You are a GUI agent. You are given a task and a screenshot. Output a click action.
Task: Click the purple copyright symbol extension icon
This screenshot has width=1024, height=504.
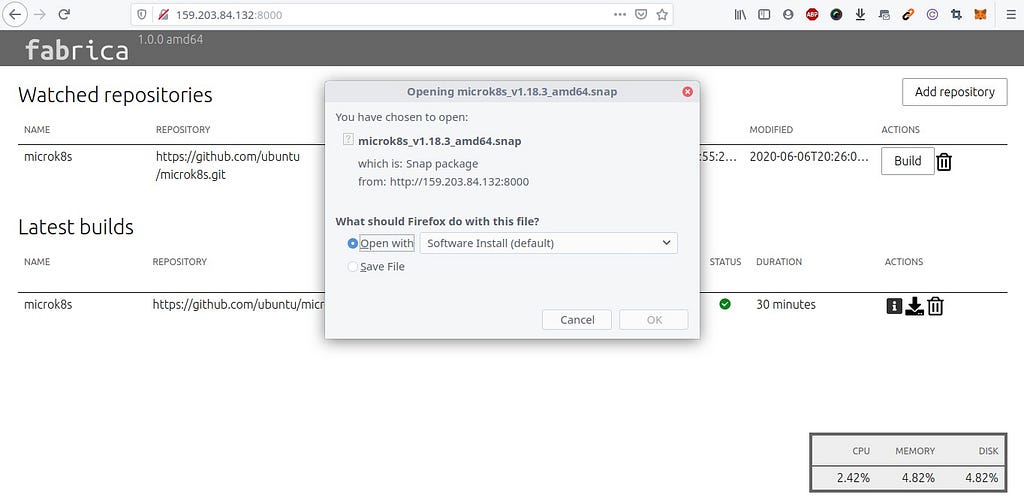(933, 14)
